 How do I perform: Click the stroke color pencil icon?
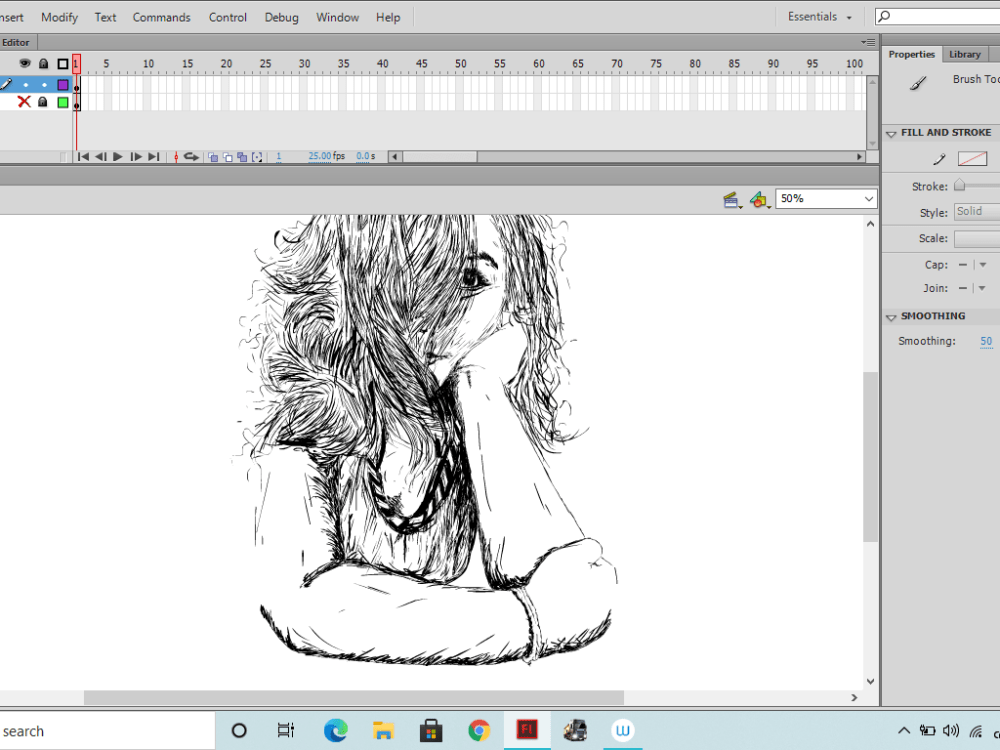click(939, 159)
